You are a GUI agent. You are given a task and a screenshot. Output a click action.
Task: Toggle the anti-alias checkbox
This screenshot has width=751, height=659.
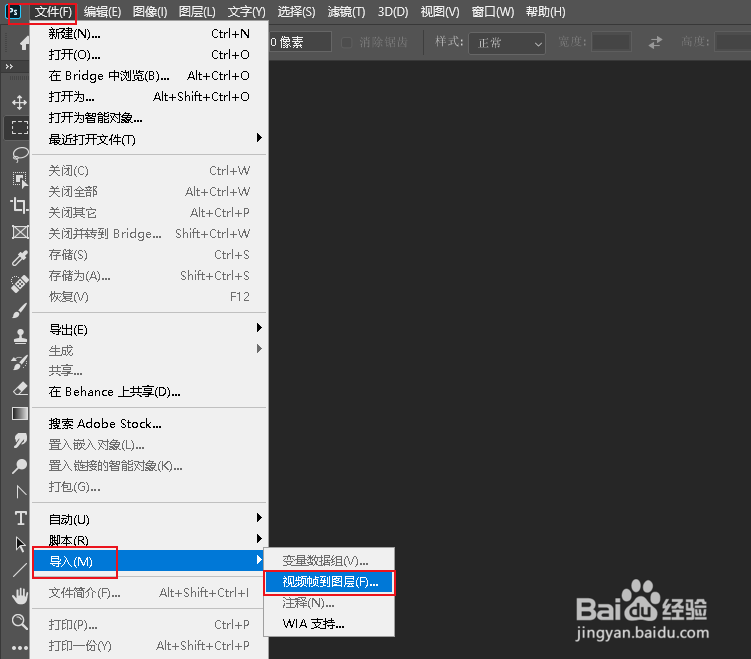point(346,42)
